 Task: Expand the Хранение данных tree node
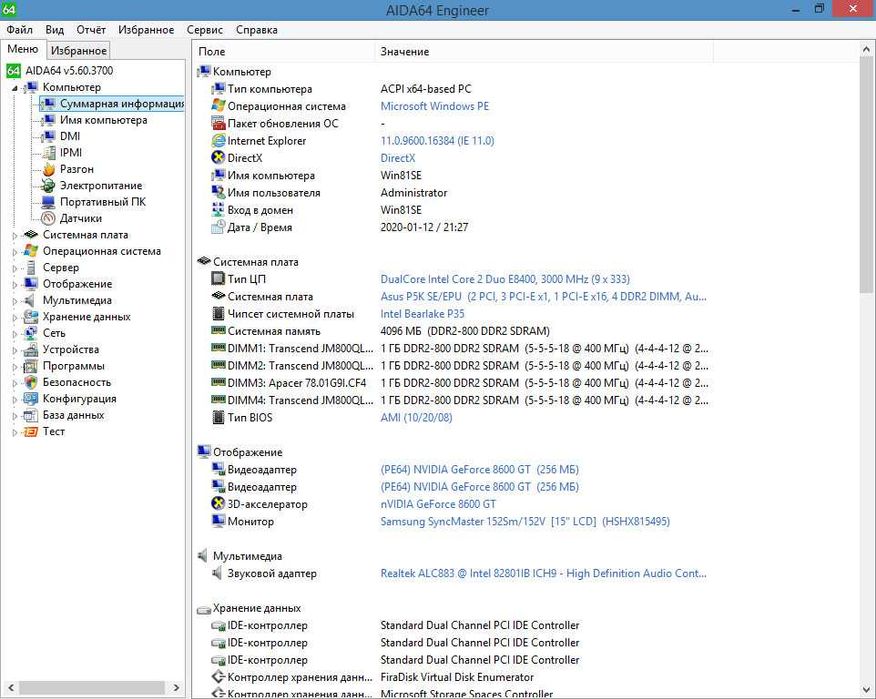click(x=15, y=317)
